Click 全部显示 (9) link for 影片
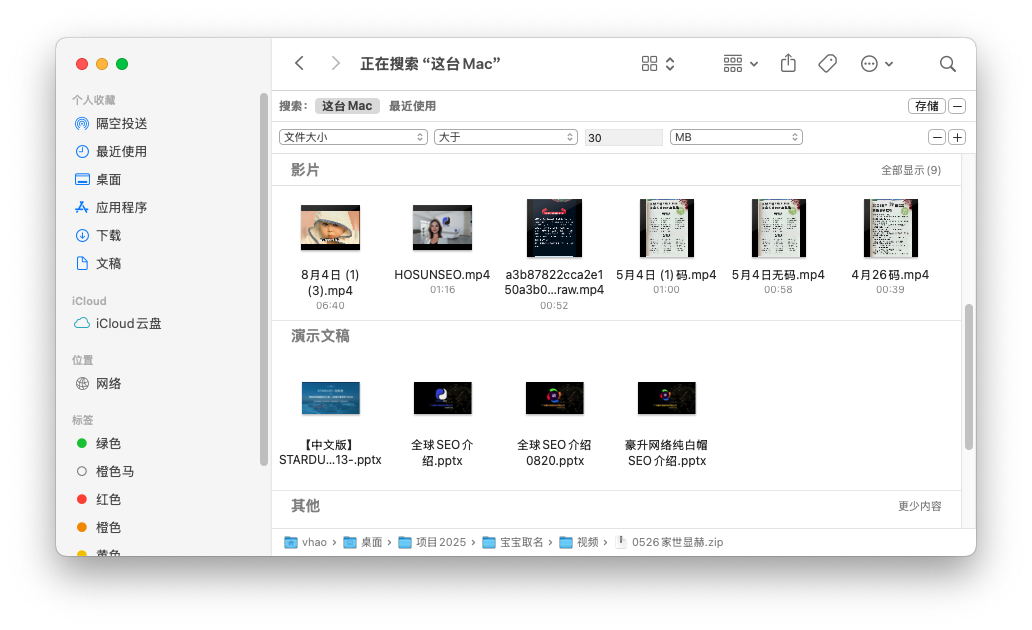This screenshot has width=1032, height=630. (910, 171)
